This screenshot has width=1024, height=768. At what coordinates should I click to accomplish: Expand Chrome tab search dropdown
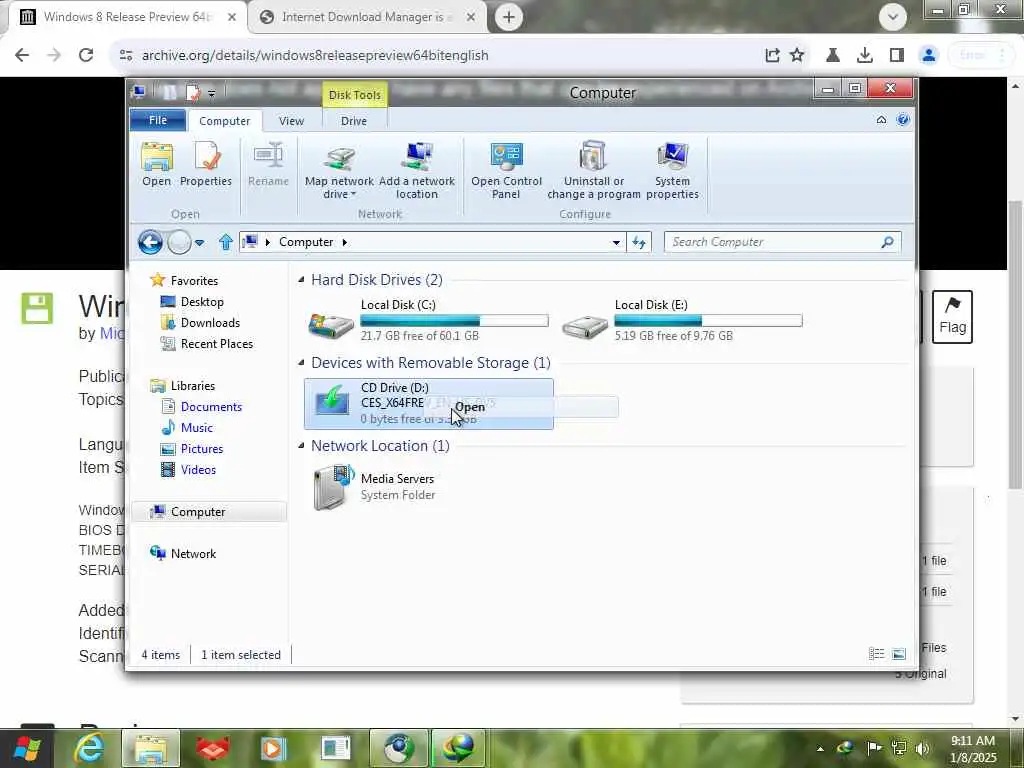893,16
